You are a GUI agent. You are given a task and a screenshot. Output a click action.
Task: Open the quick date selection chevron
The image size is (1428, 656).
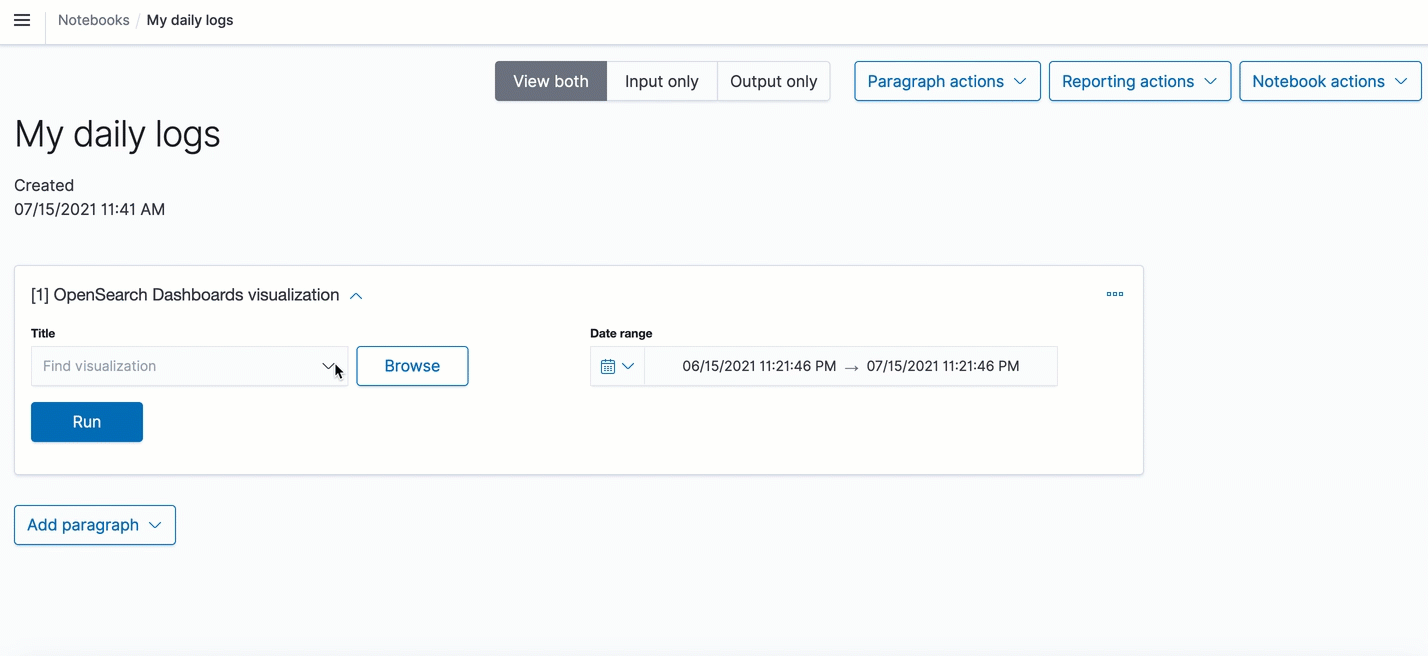point(628,366)
